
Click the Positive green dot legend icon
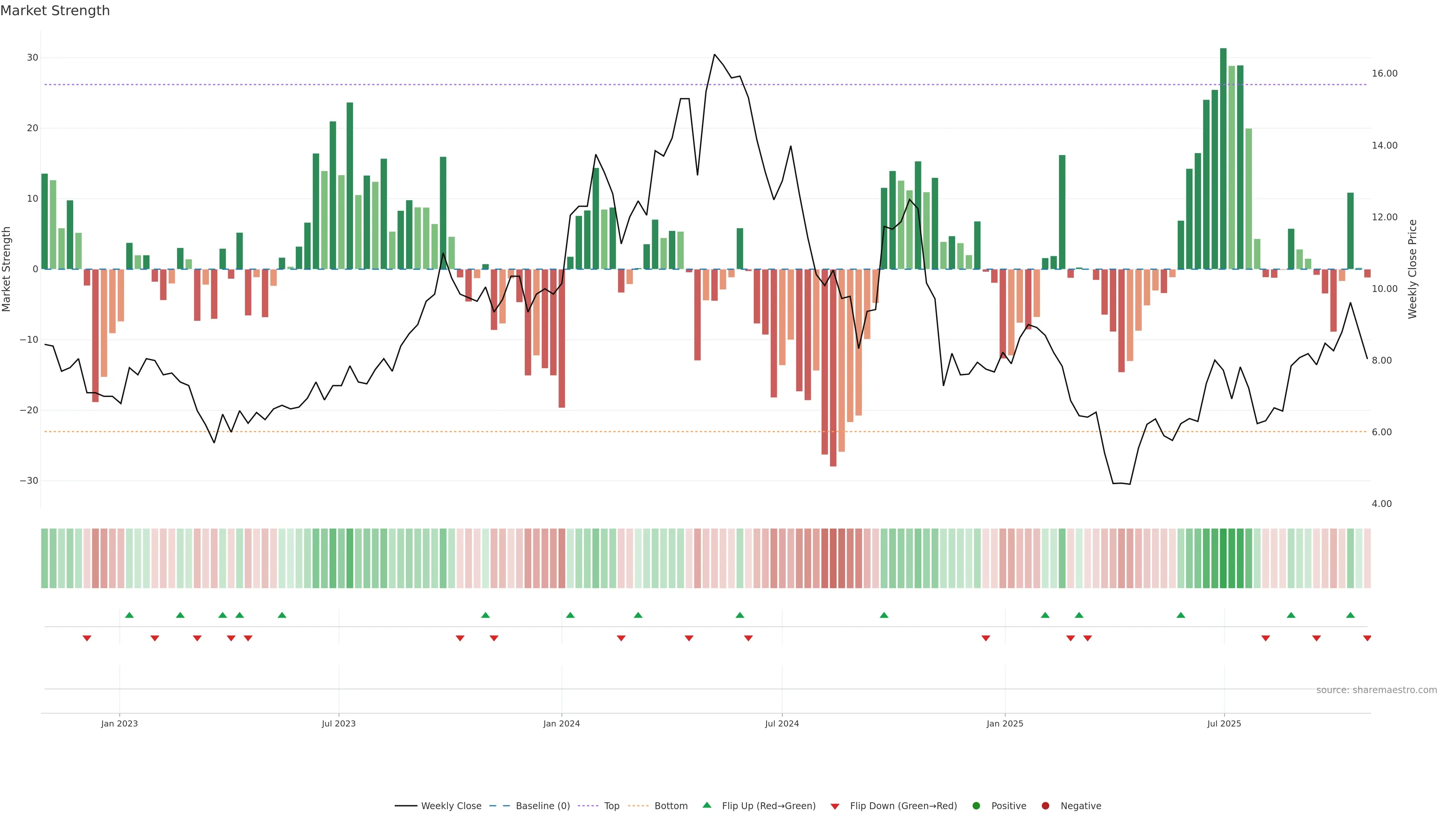pyautogui.click(x=976, y=805)
